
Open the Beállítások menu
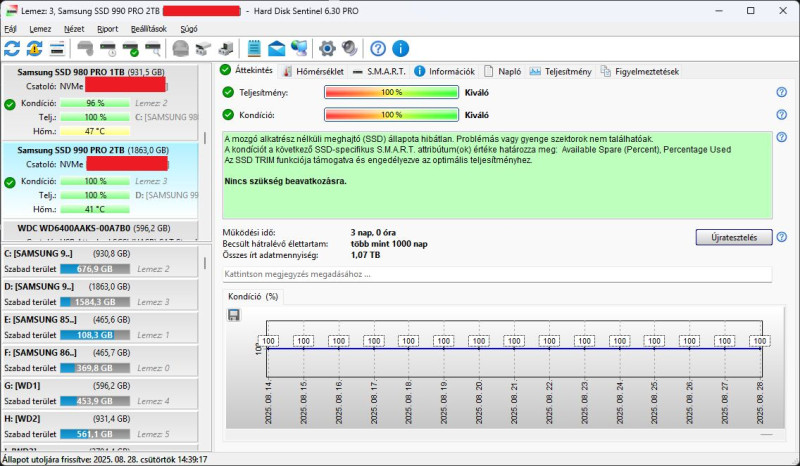pos(148,29)
